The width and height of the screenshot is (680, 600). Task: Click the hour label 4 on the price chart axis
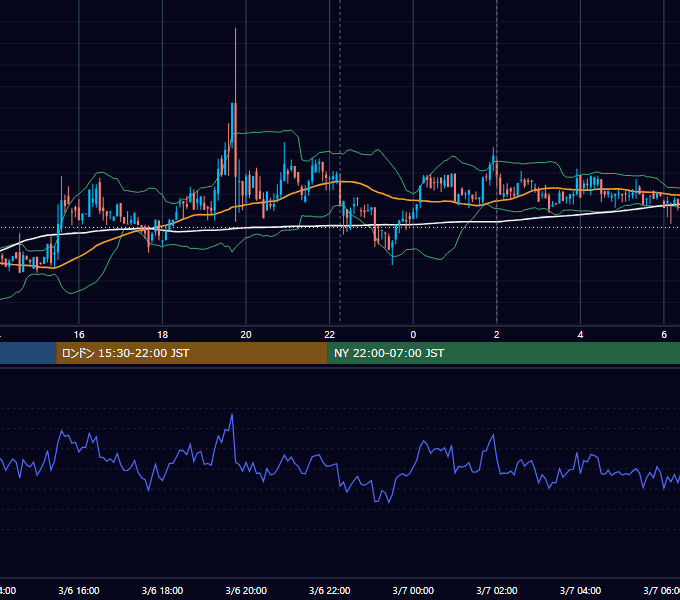point(580,335)
